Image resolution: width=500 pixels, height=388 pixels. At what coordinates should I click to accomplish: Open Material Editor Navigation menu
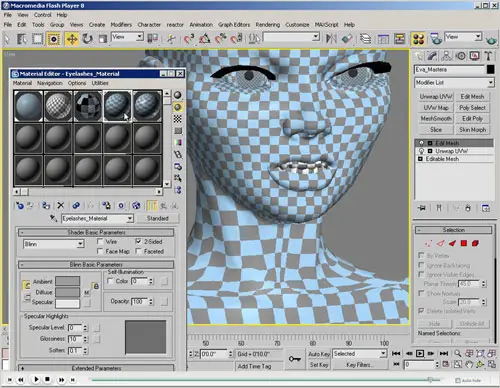pos(50,83)
